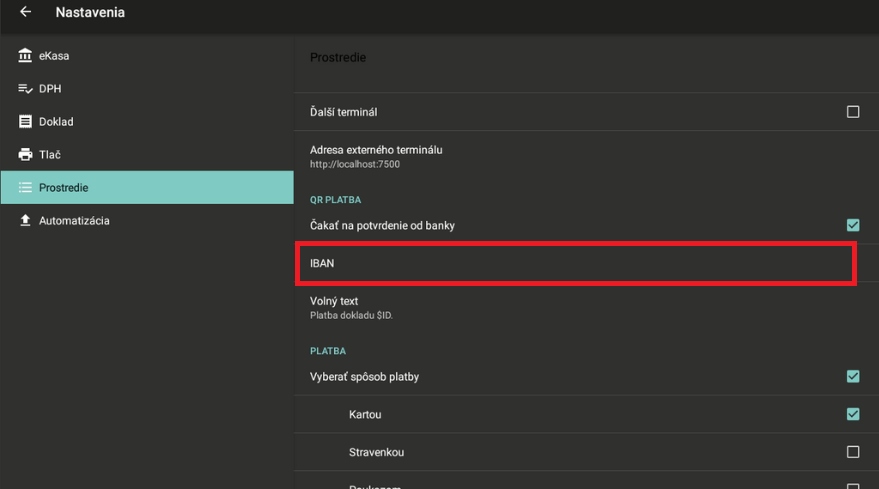Open the eKasa settings section
Viewport: 879px width, 489px height.
(x=54, y=56)
